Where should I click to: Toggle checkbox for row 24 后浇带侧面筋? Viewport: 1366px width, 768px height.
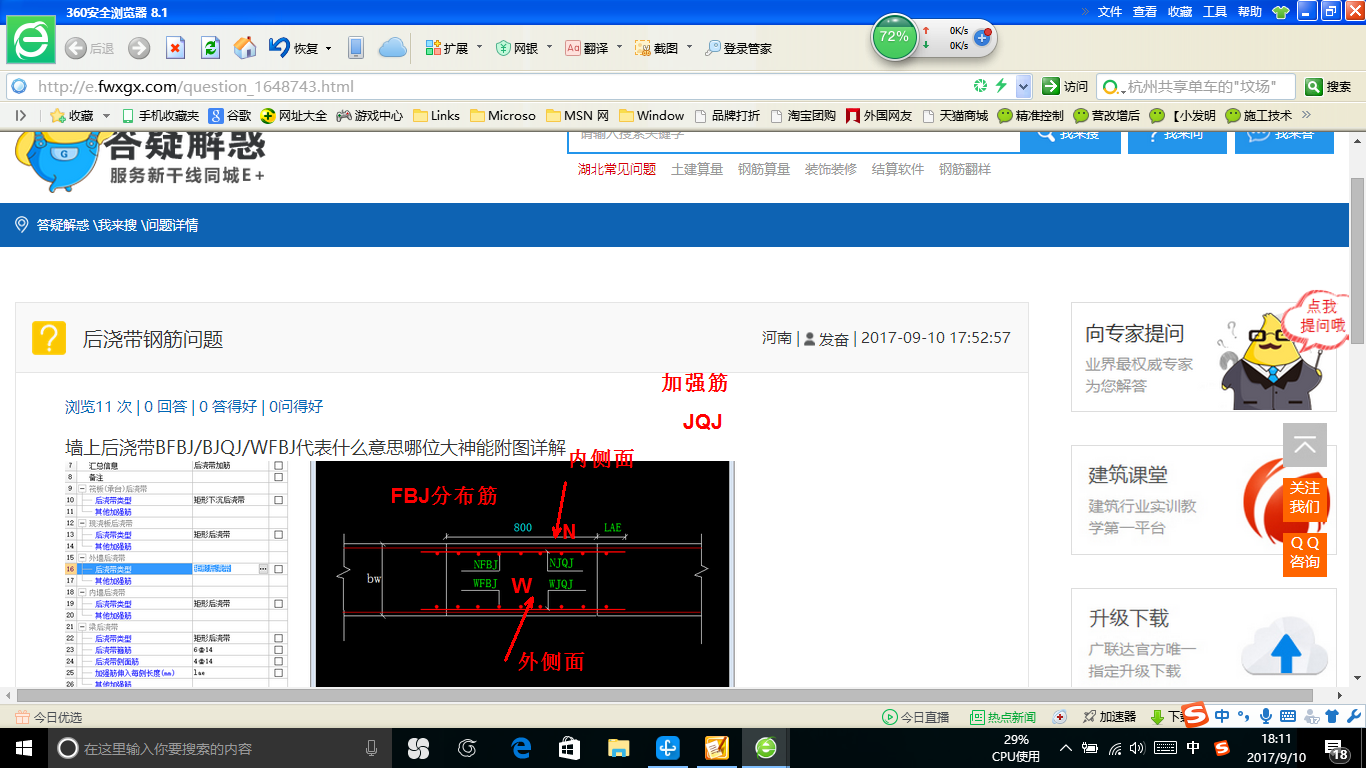click(x=278, y=661)
